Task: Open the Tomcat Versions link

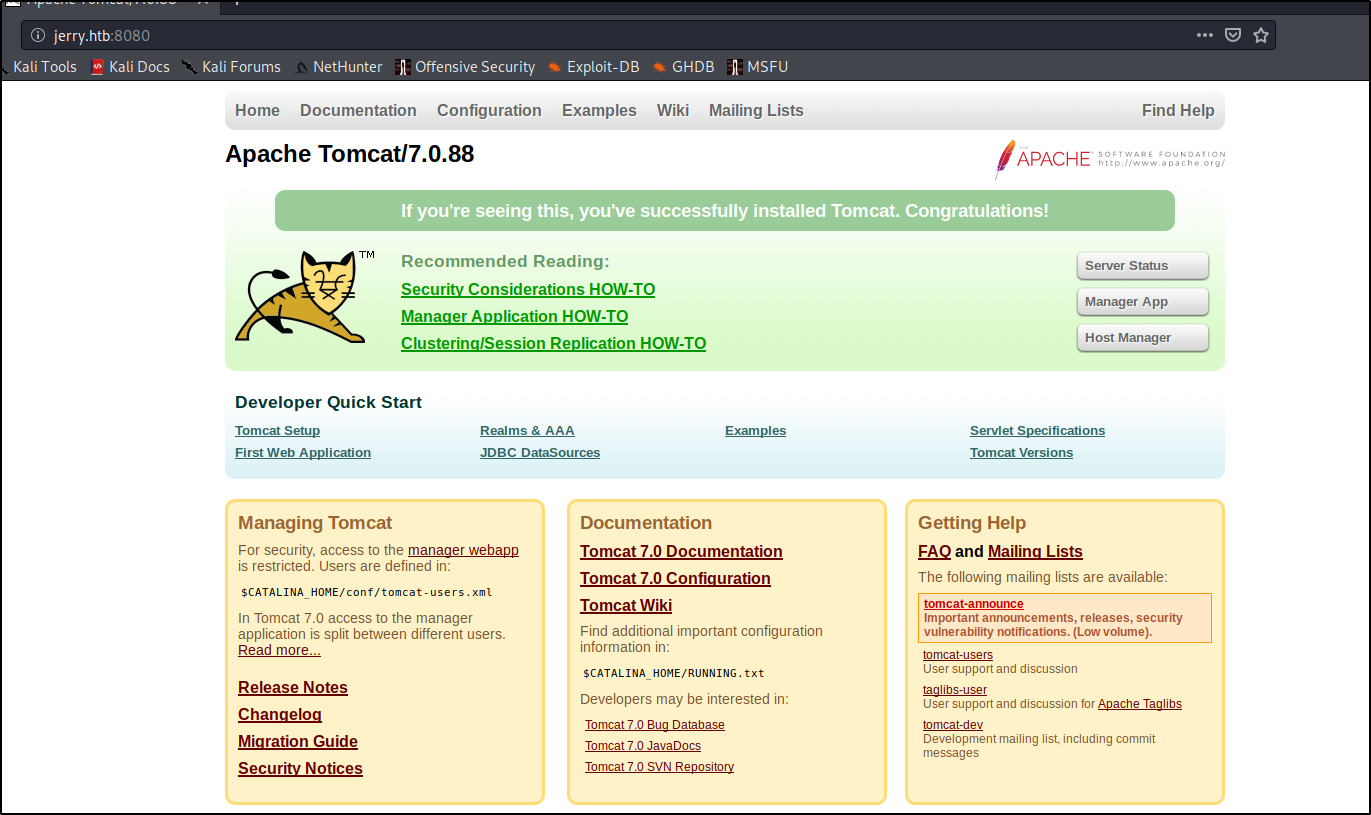Action: pos(1021,453)
